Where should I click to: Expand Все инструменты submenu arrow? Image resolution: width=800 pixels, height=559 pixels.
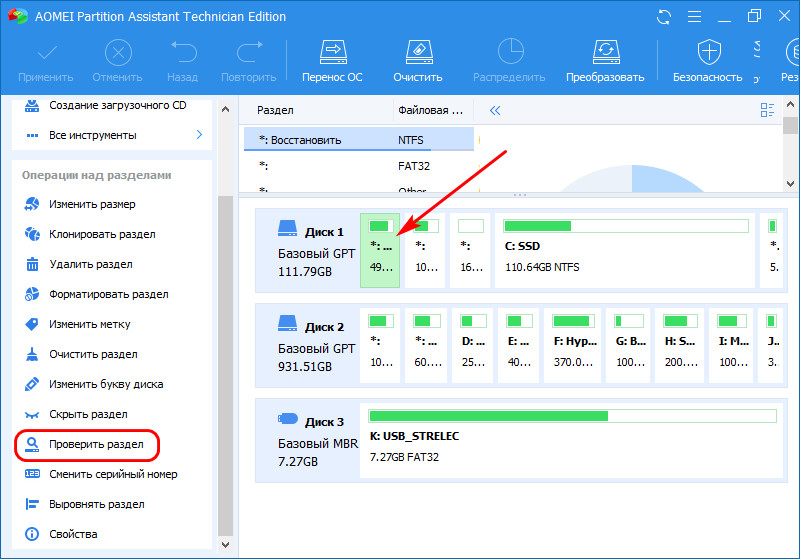click(199, 135)
